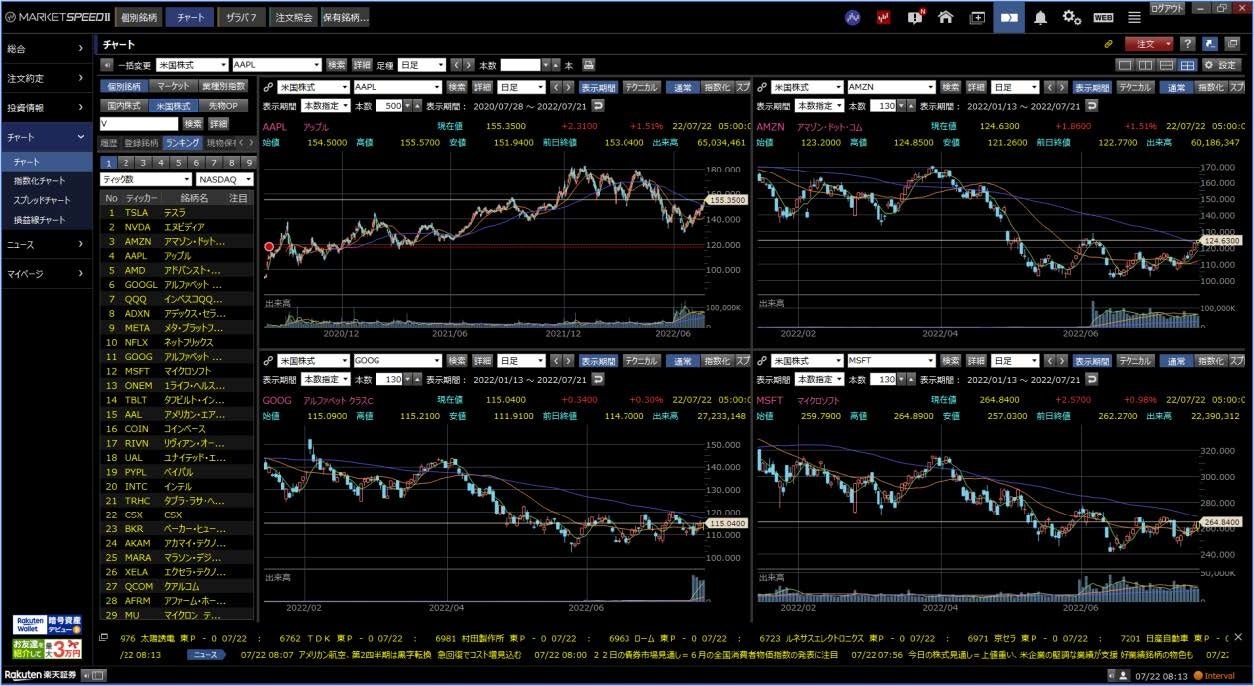Toggle 個別銘柄 mode button
Screen dimensions: 1254x686
click(x=125, y=87)
